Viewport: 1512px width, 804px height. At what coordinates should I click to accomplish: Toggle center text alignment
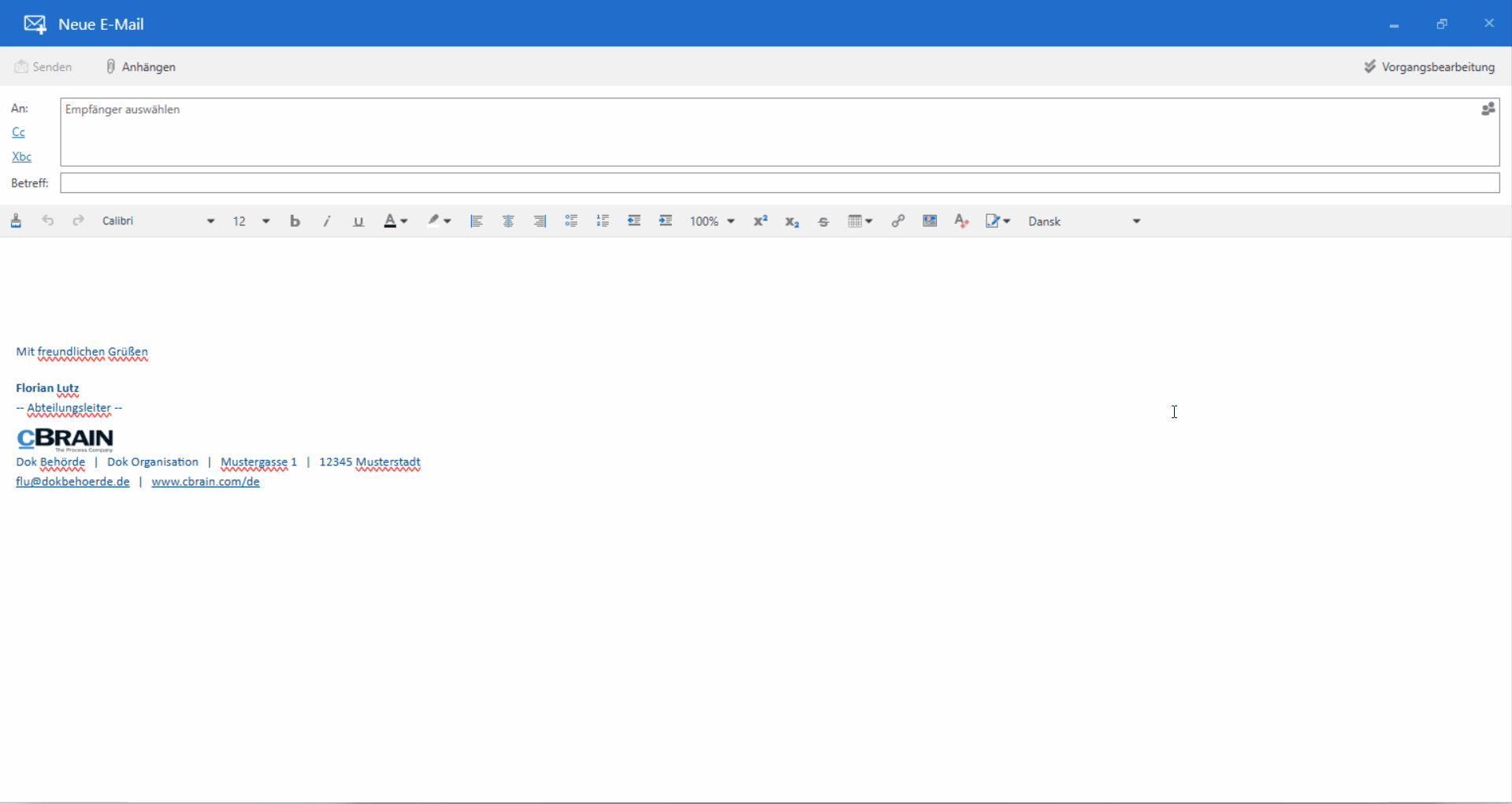507,221
